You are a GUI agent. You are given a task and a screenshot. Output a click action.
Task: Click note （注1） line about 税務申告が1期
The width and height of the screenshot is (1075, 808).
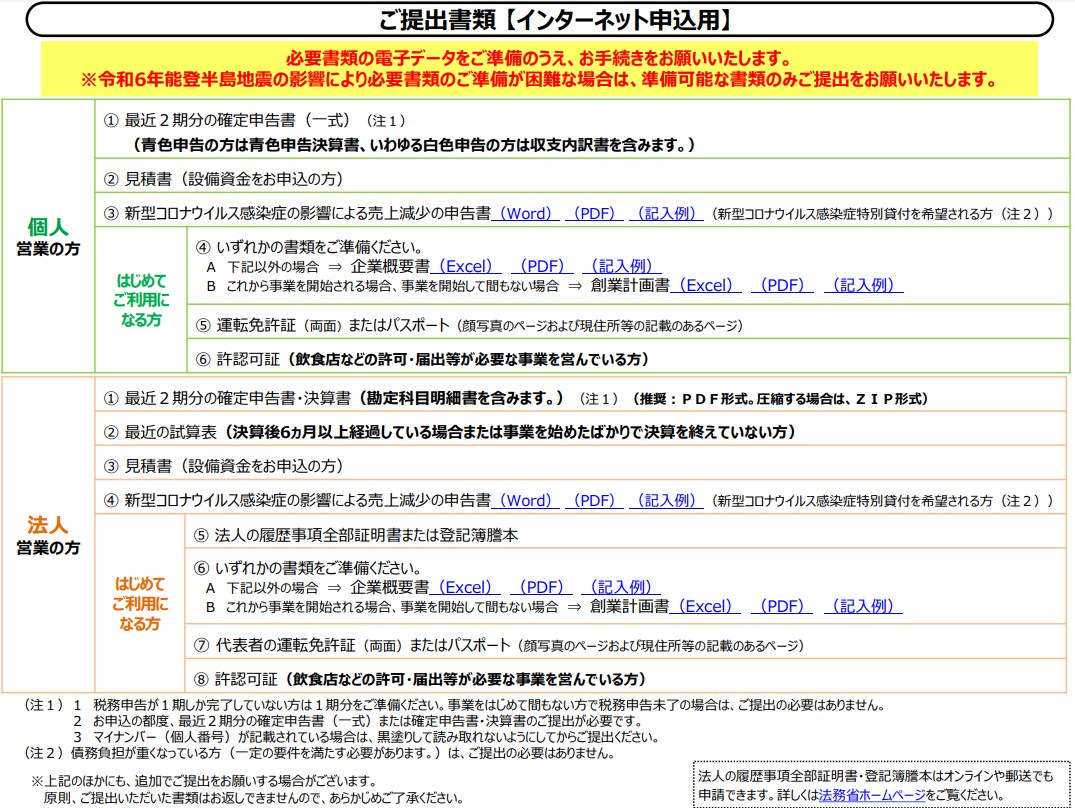click(454, 705)
